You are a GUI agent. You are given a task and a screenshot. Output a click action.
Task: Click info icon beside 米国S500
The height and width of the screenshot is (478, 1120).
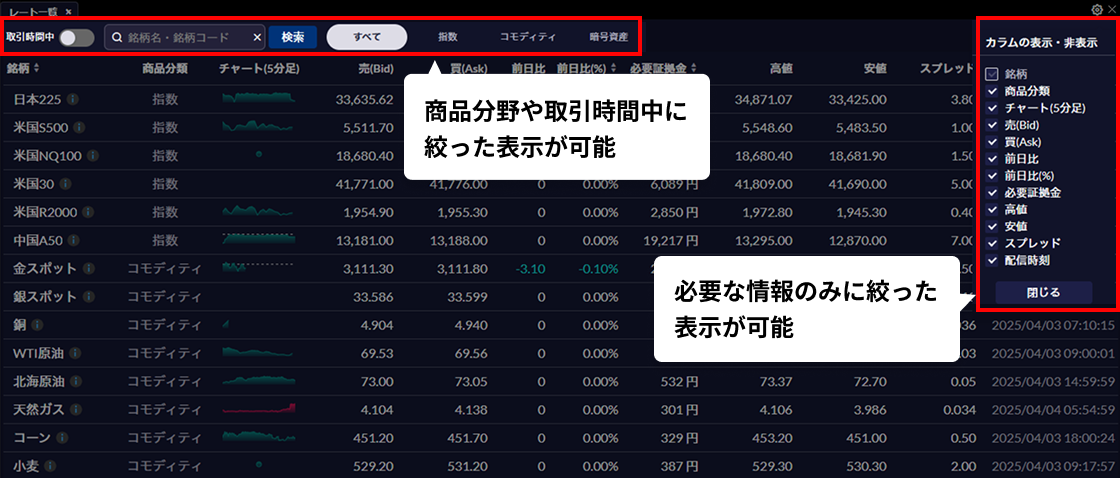pos(79,128)
